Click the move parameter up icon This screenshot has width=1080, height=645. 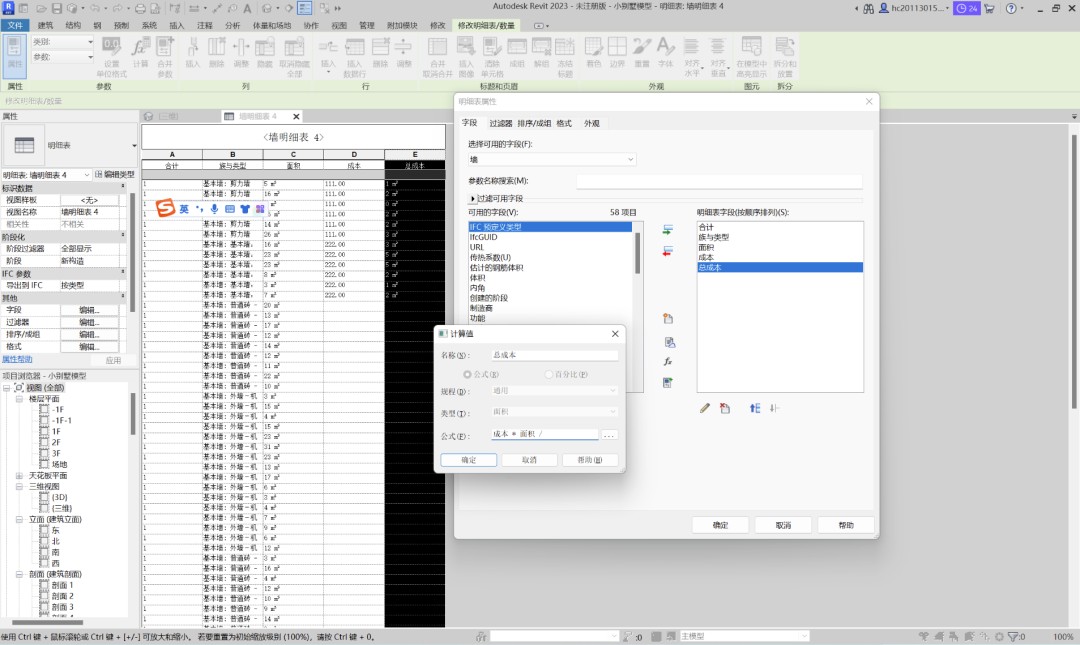pos(755,409)
